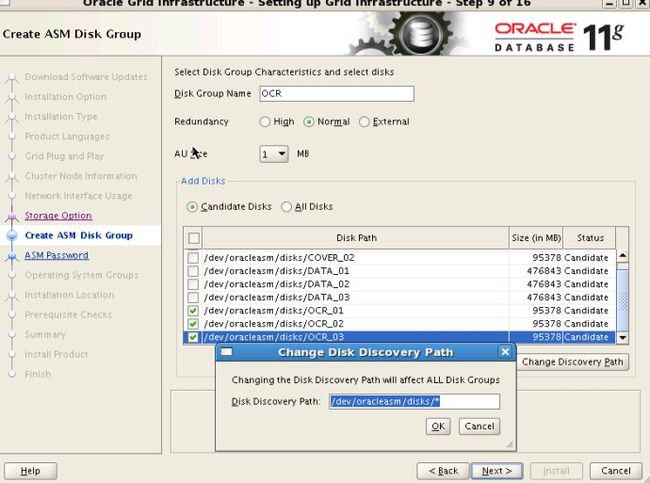Proceed with the Next button
This screenshot has width=650, height=483.
click(497, 471)
